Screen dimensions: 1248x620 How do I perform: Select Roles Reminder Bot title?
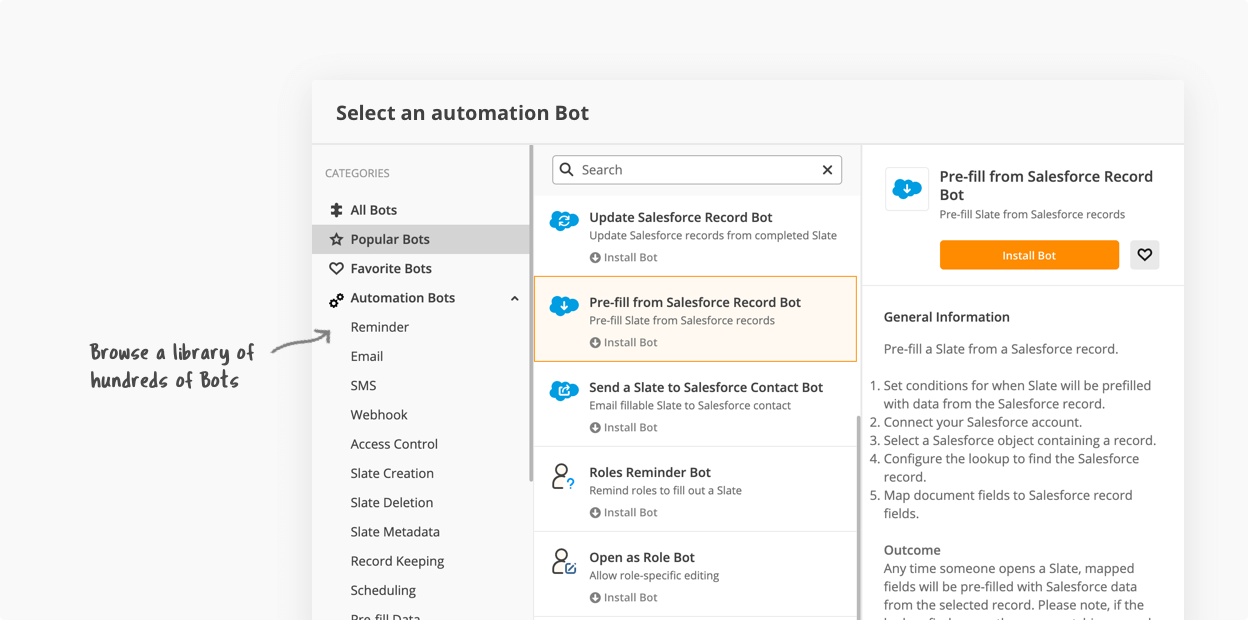pos(650,472)
